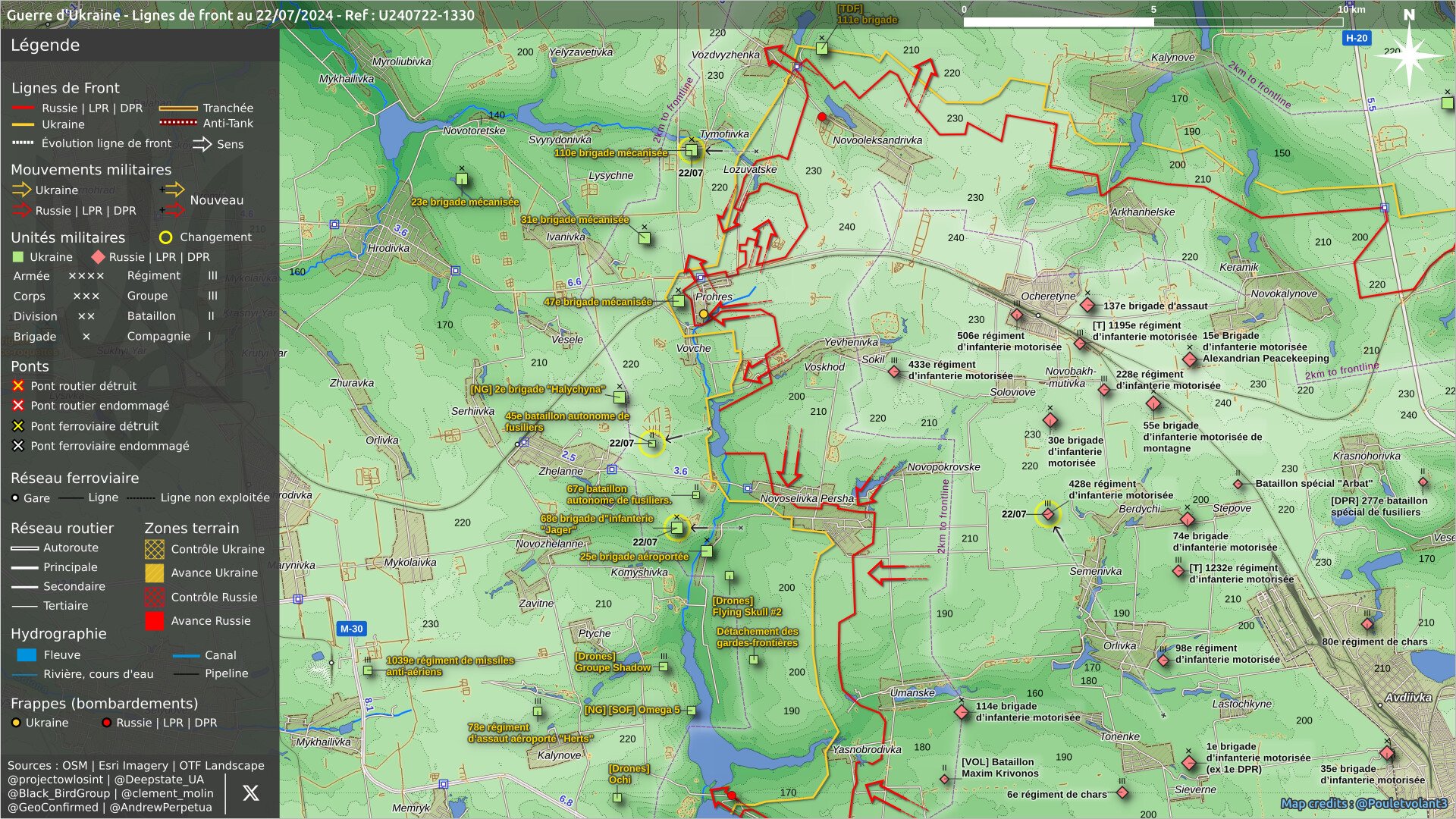Click the M-30 highway shield
The image size is (1456, 819).
pyautogui.click(x=351, y=629)
